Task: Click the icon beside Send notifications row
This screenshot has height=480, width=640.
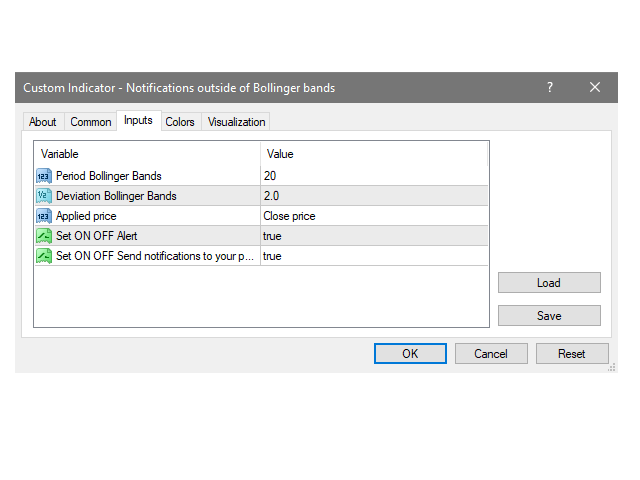Action: pos(44,256)
